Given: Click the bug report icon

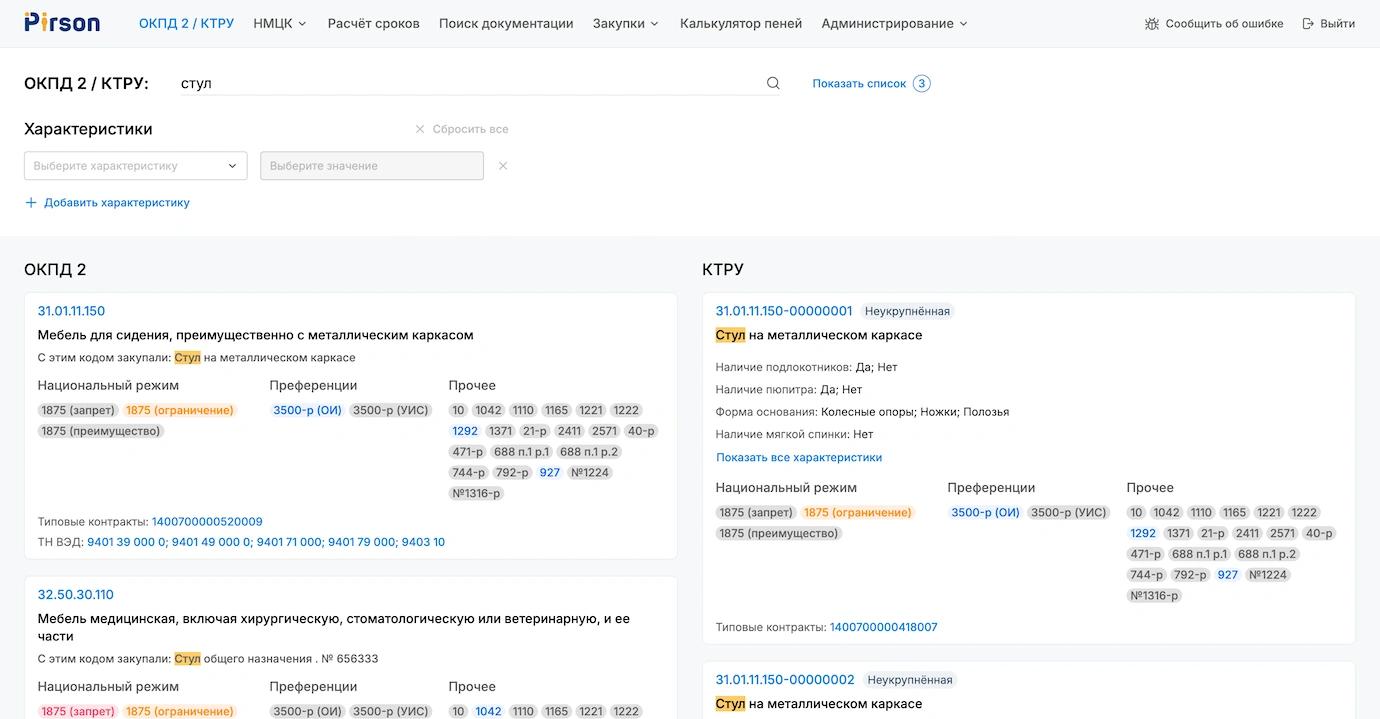Looking at the screenshot, I should [x=1152, y=24].
